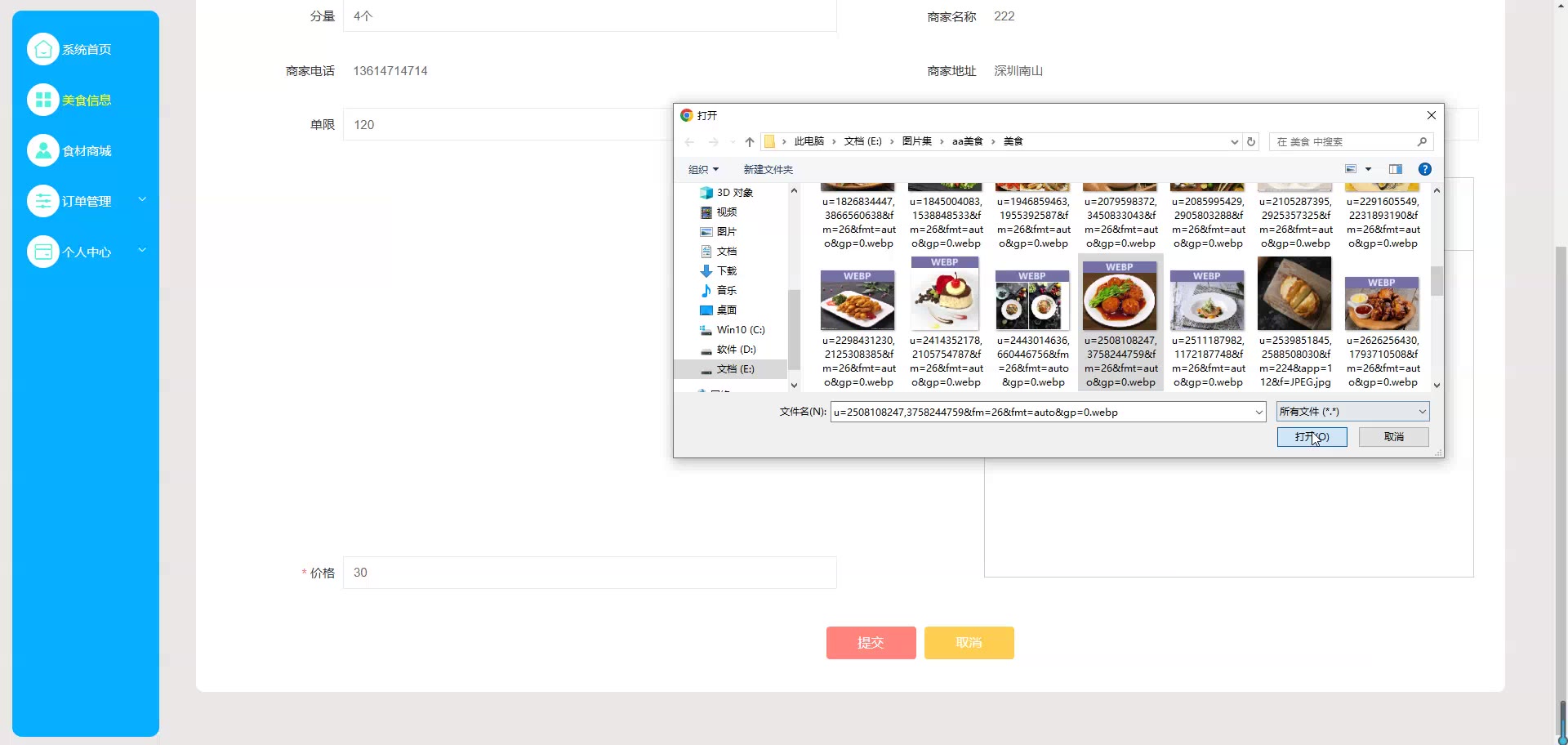
Task: Select the u=2539851845 JPEG.jpg thumbnail
Action: [x=1294, y=294]
